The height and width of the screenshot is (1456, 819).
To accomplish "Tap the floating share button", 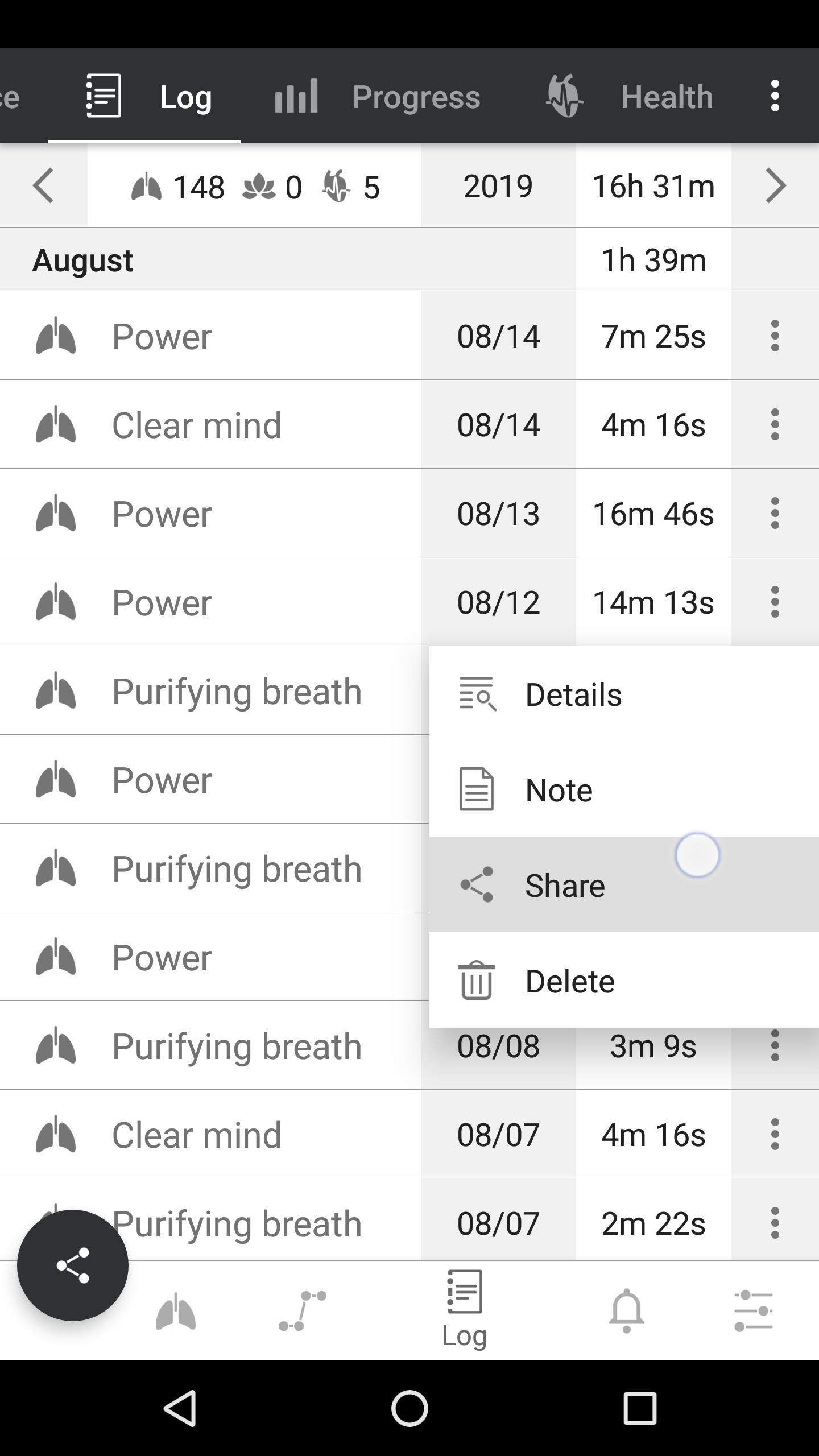I will pyautogui.click(x=73, y=1265).
